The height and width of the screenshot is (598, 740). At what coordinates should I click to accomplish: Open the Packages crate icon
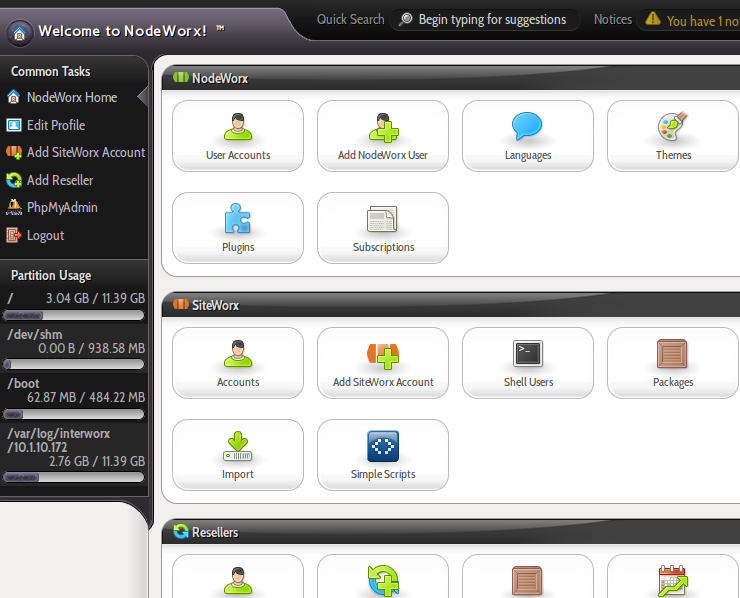point(673,355)
